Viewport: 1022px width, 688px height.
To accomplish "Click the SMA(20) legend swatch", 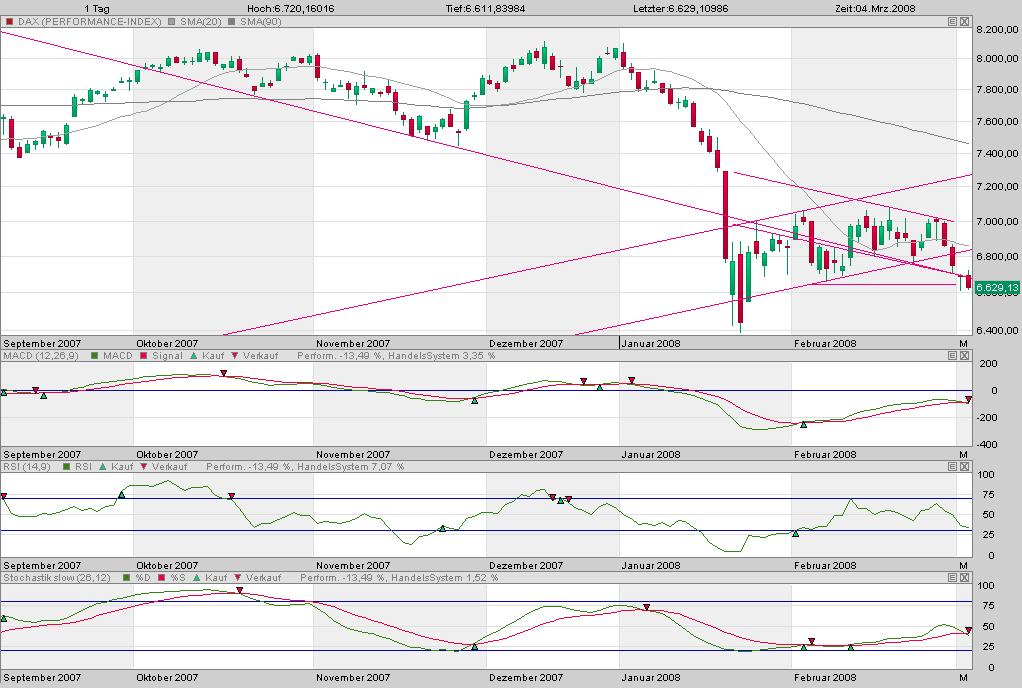I will [x=171, y=22].
